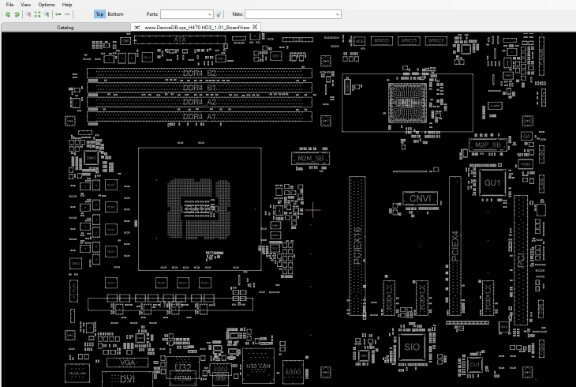Expand the Nets dropdown arrow
This screenshot has height=387, width=576.
338,14
